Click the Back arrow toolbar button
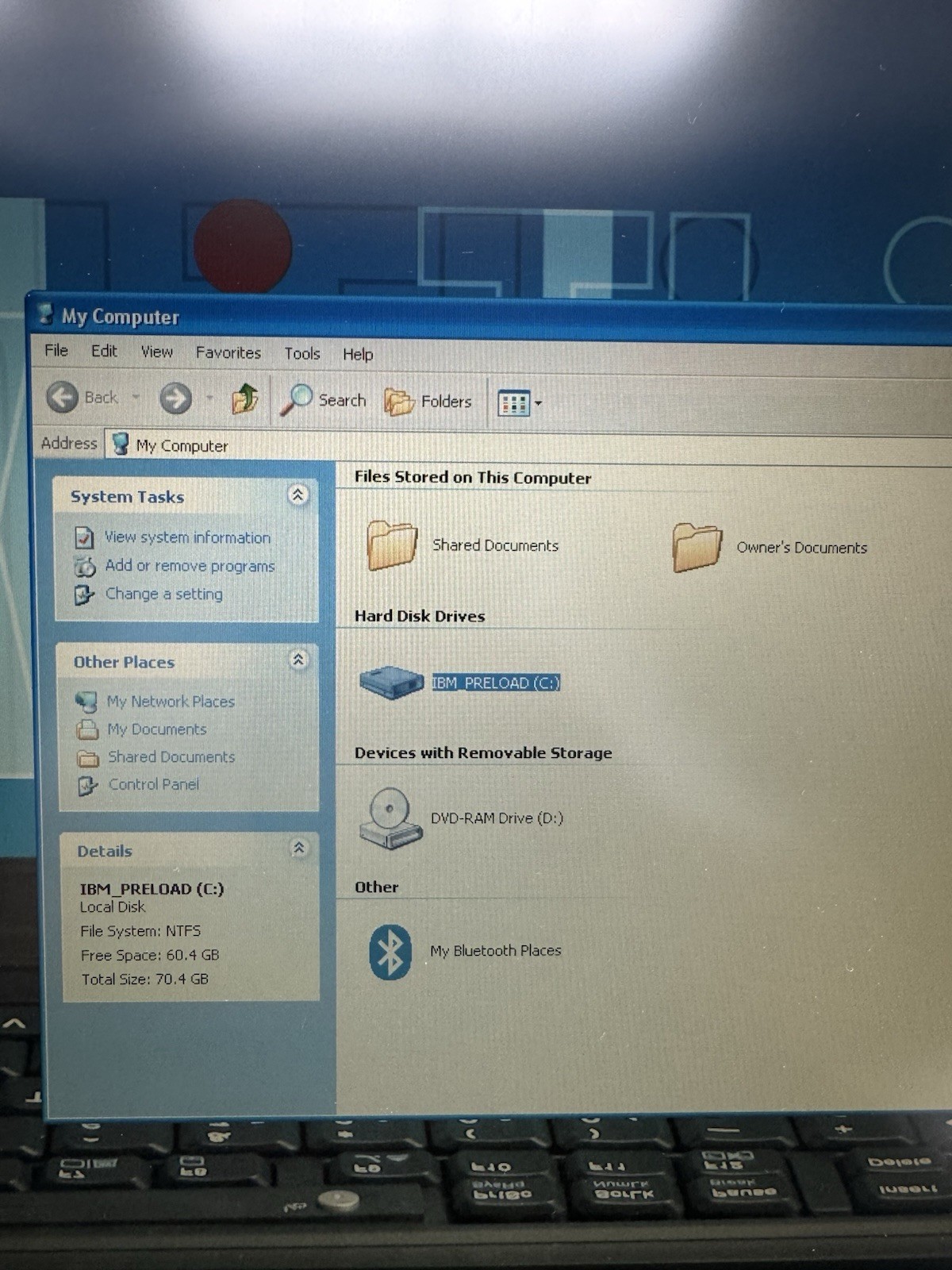 (62, 397)
